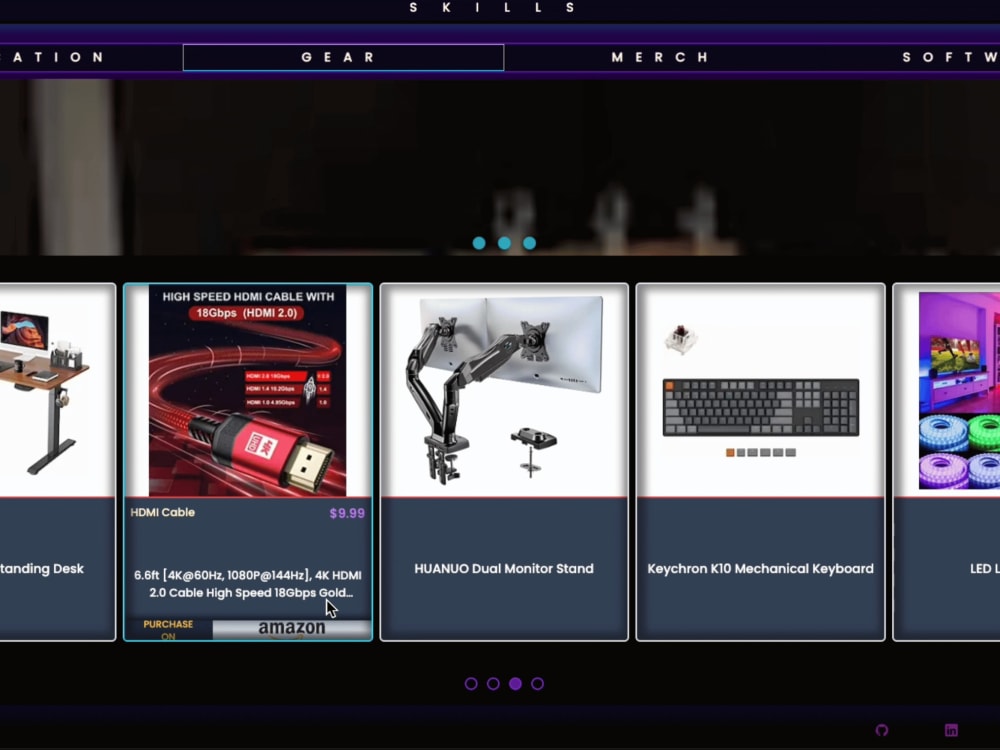Go to second product carousel page dot
Viewport: 1000px width, 750px height.
pyautogui.click(x=493, y=684)
